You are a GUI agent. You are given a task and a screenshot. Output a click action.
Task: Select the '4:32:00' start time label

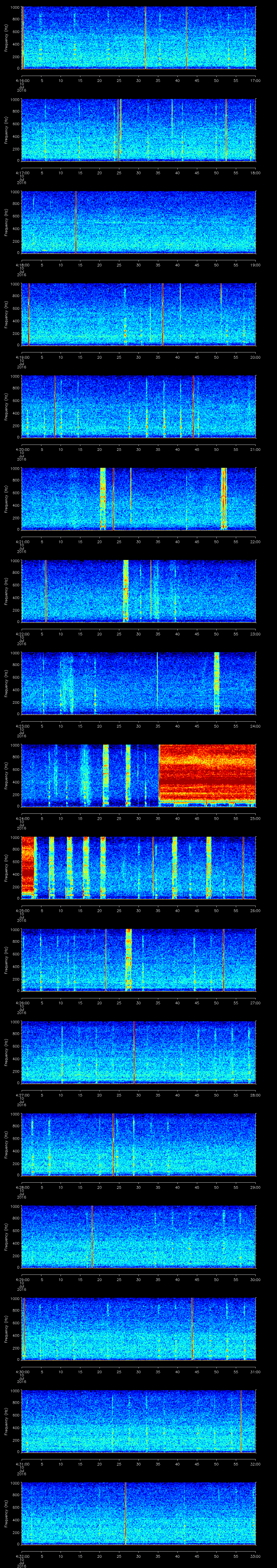click(22, 1556)
